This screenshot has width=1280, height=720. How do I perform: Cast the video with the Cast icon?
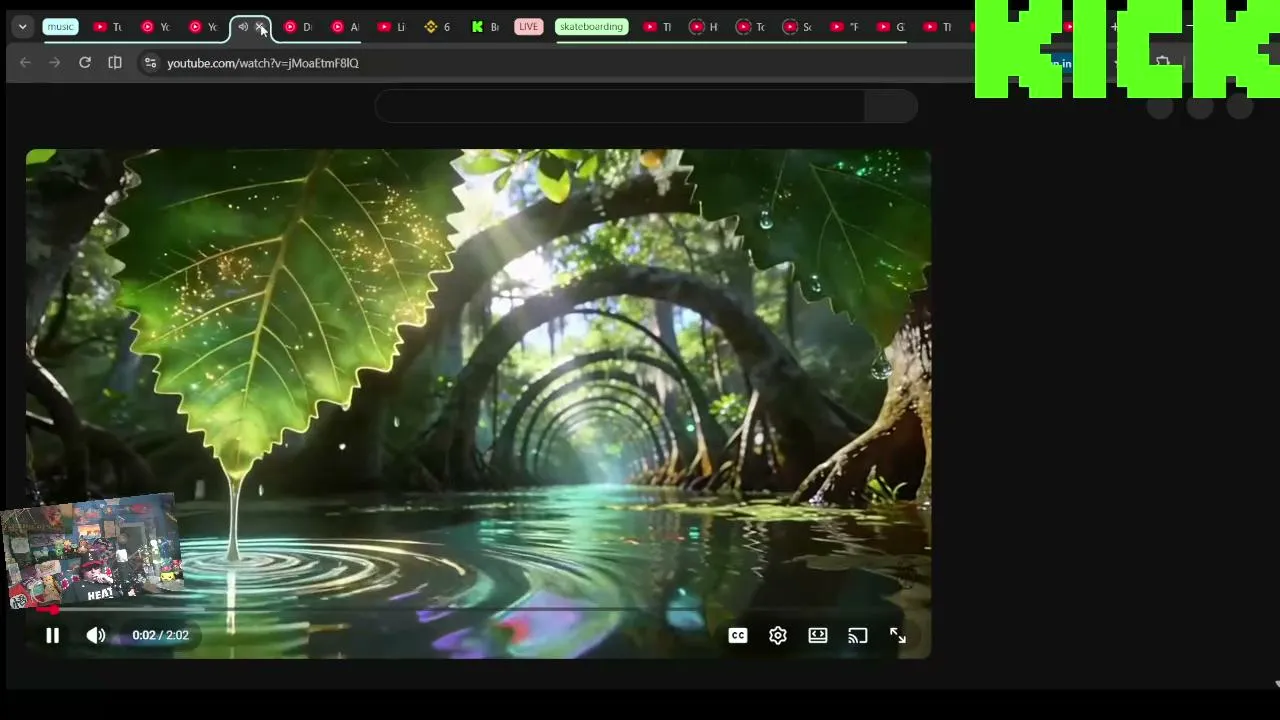click(x=858, y=635)
